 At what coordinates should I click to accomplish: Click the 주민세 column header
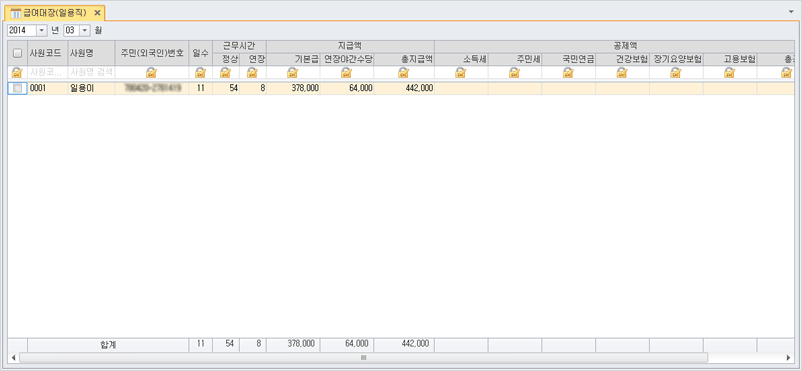tap(515, 59)
